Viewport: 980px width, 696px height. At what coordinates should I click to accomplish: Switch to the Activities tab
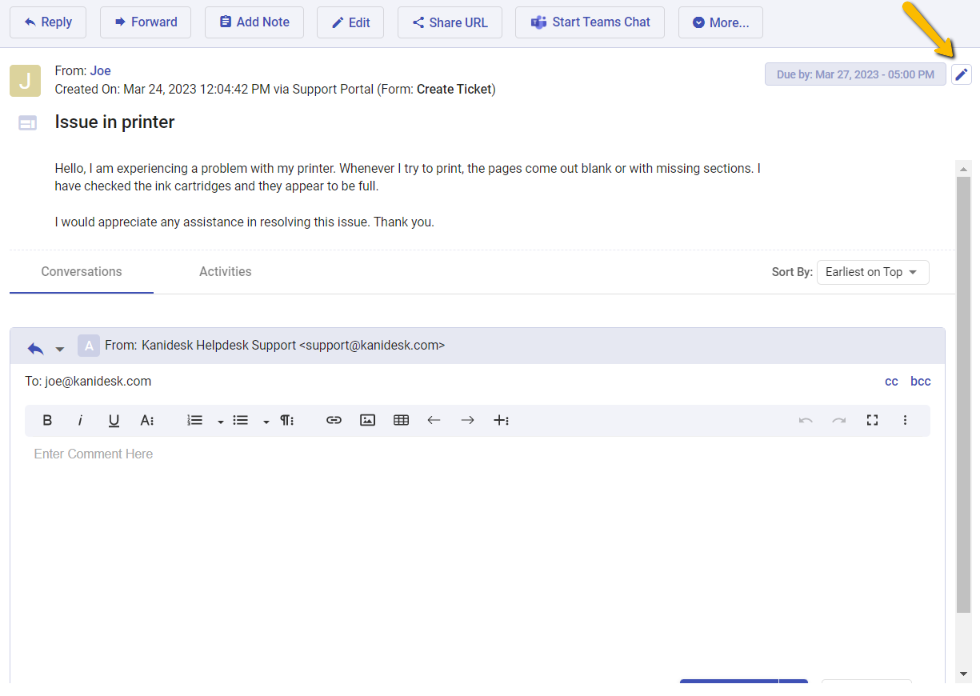(x=225, y=272)
